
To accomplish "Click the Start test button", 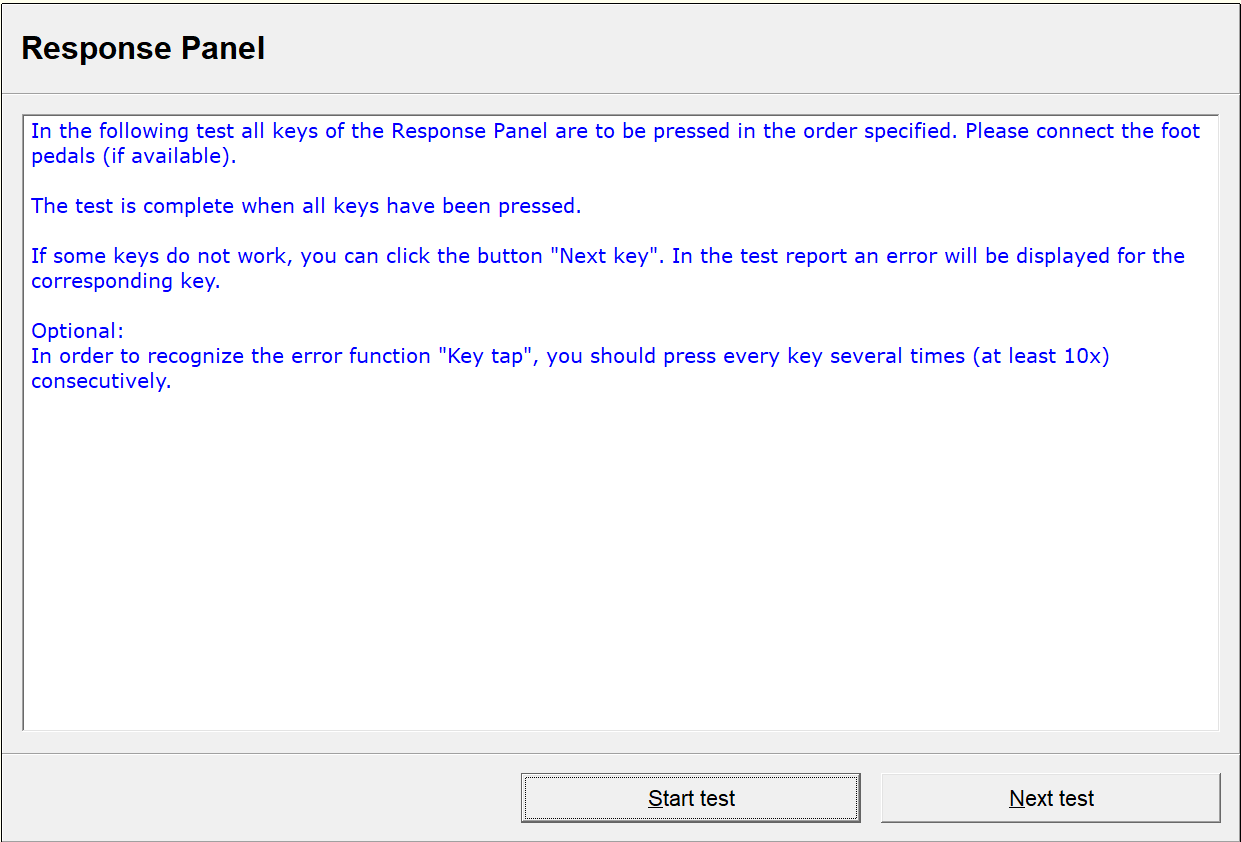I will [x=690, y=798].
